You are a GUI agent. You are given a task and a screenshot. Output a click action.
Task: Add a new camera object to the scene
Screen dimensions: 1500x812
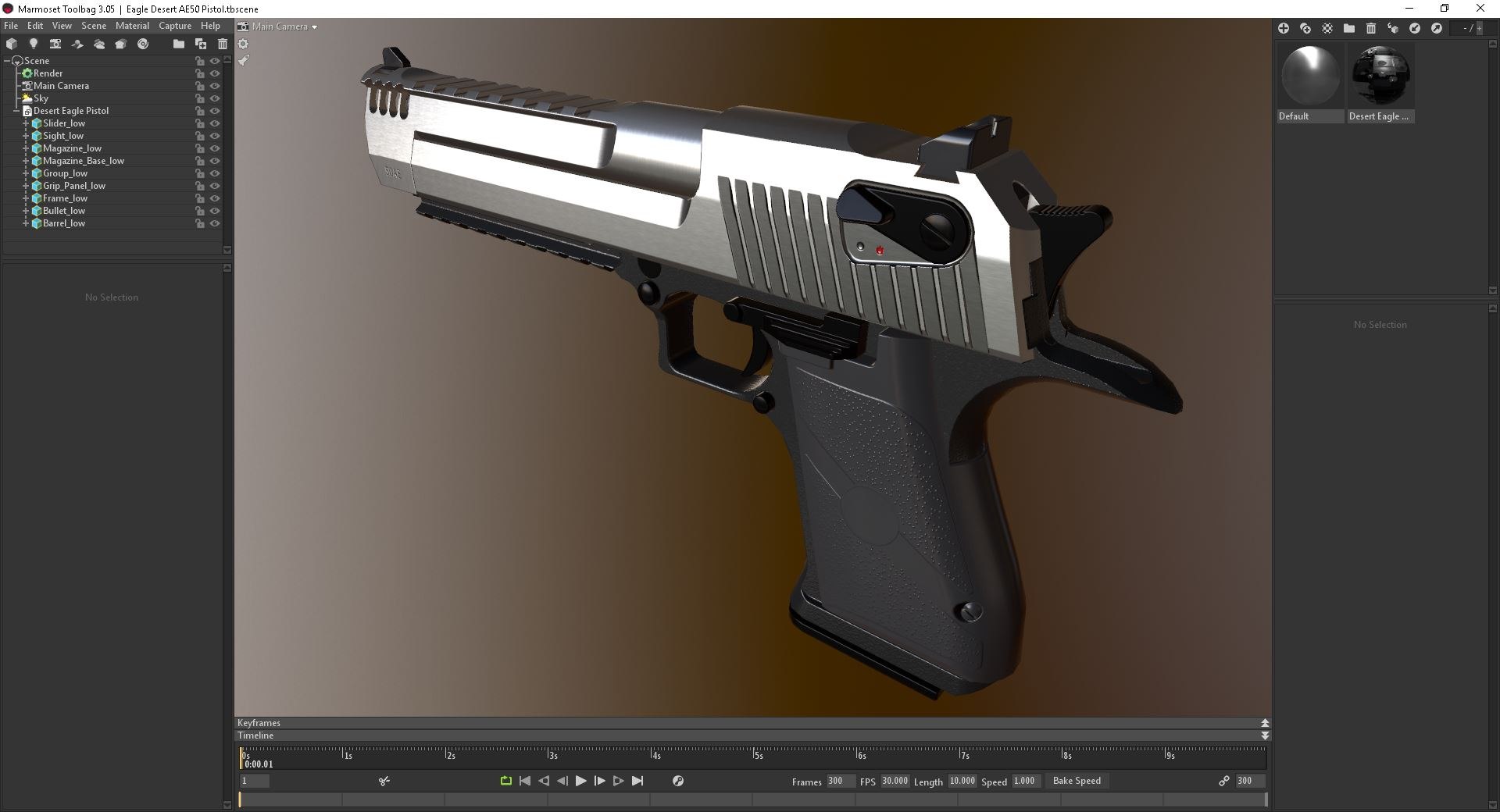point(55,44)
